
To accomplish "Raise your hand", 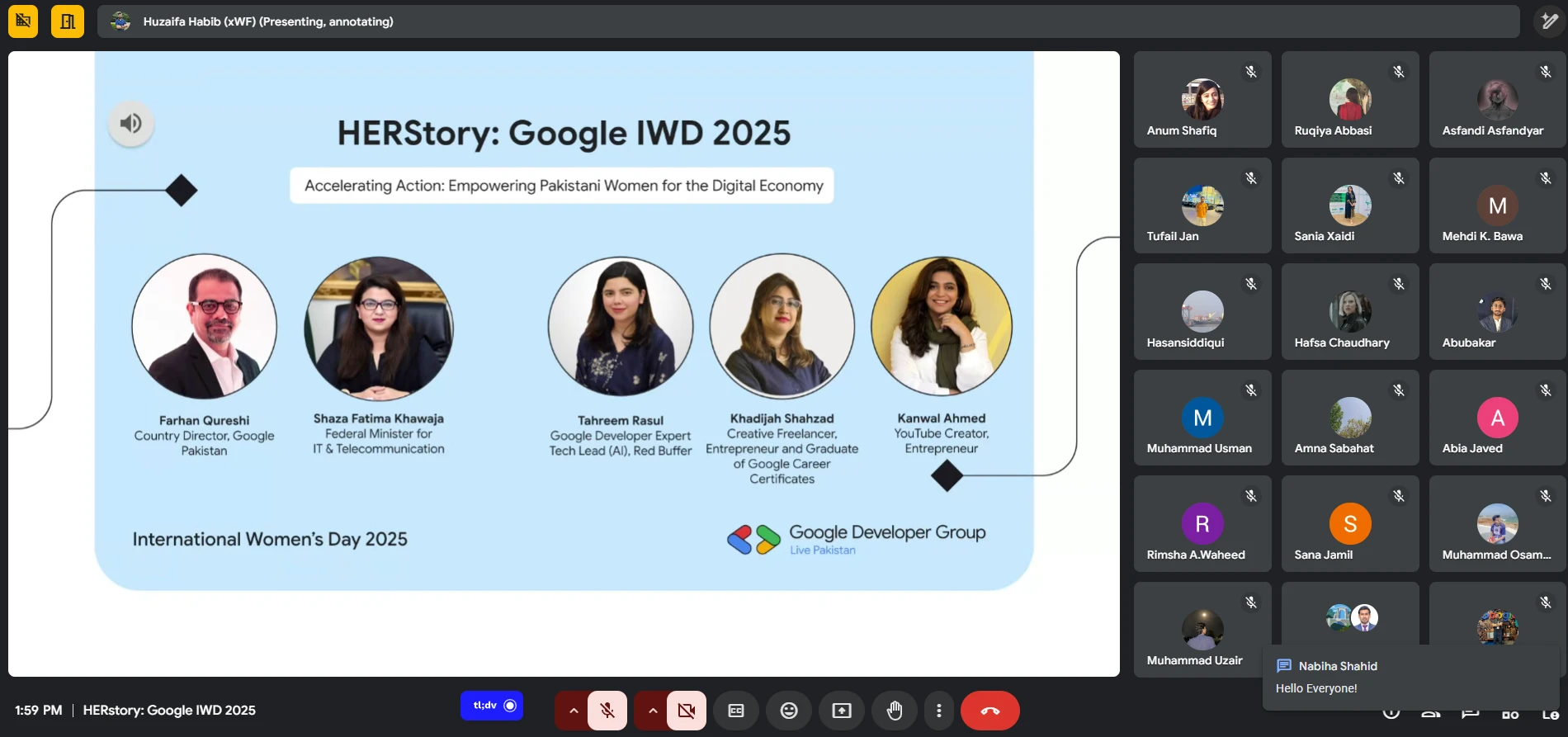I will pyautogui.click(x=895, y=711).
